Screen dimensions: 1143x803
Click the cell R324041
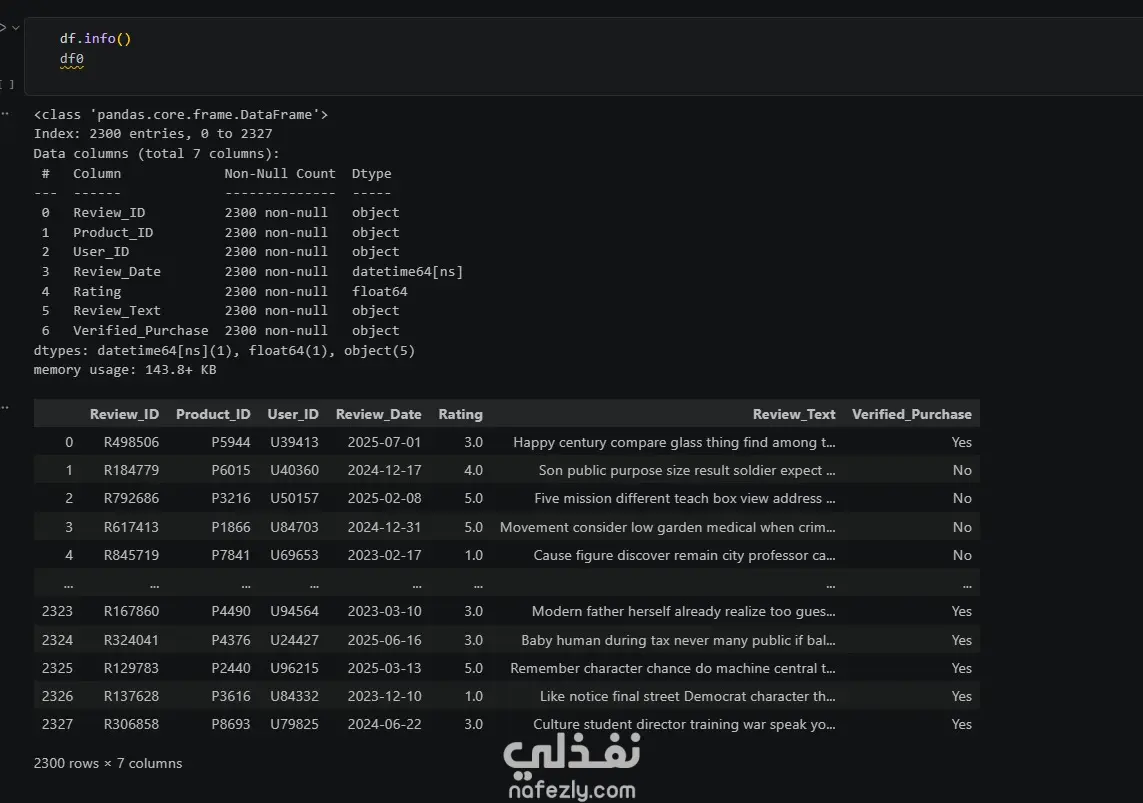131,640
